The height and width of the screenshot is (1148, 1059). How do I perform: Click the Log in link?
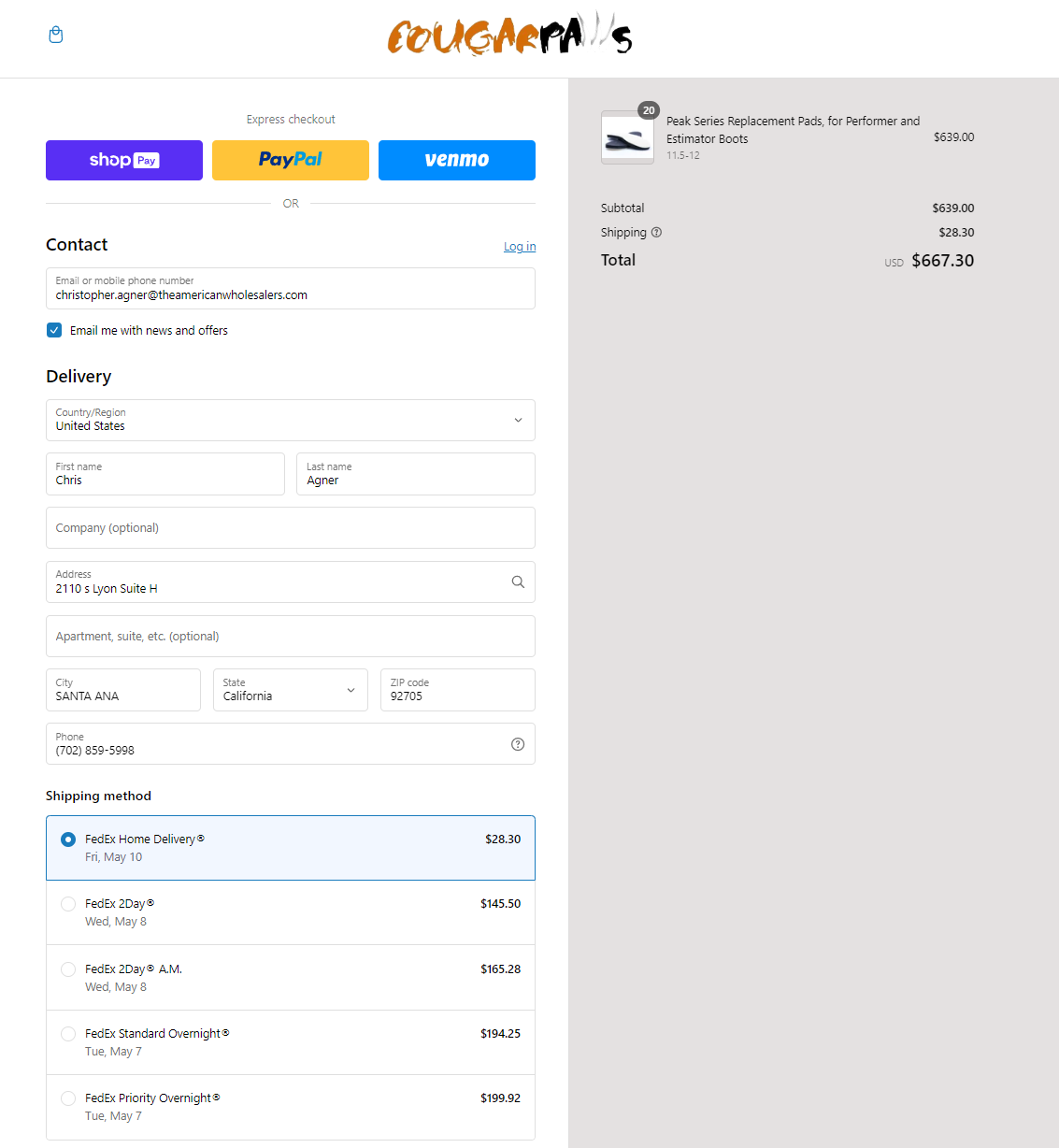pyautogui.click(x=520, y=247)
